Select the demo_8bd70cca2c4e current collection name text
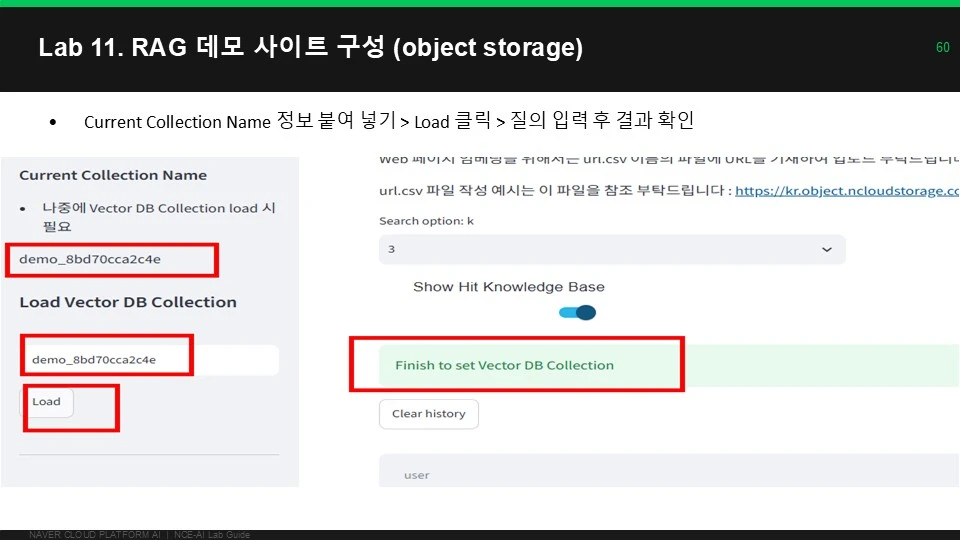The image size is (960, 540). (90, 259)
